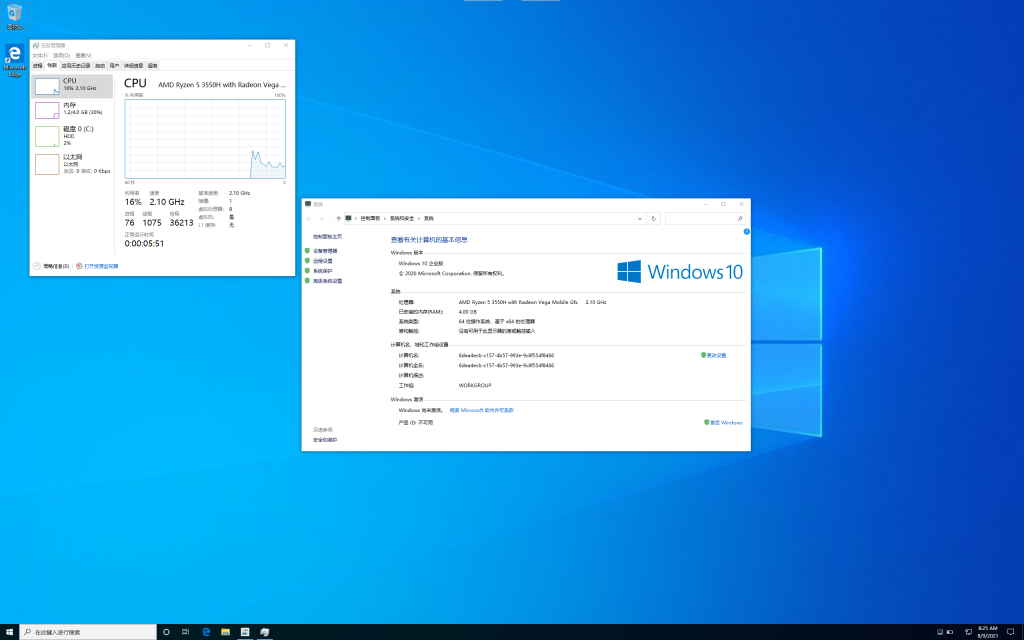Select the 磁盘 0 (C:) disk item
Screen dimensions: 1024x640
click(x=72, y=136)
